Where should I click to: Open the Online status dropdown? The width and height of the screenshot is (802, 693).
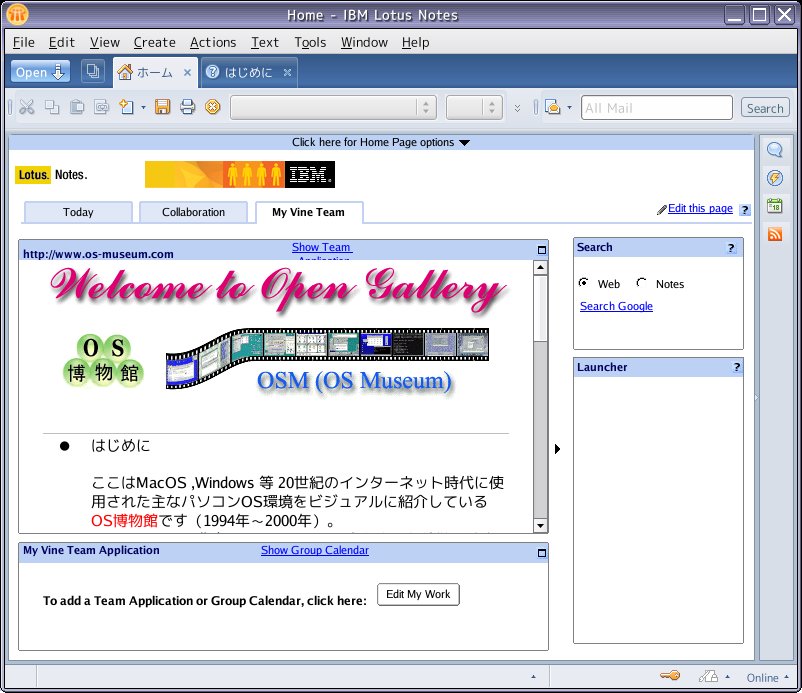(x=767, y=677)
